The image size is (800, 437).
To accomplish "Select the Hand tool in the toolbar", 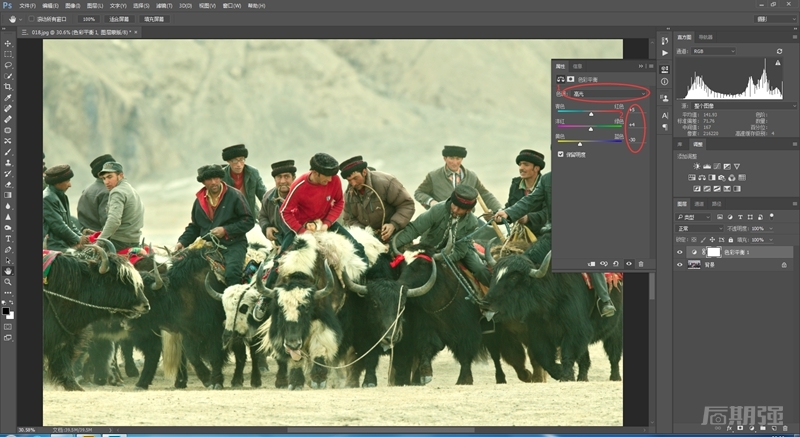I will click(x=8, y=271).
